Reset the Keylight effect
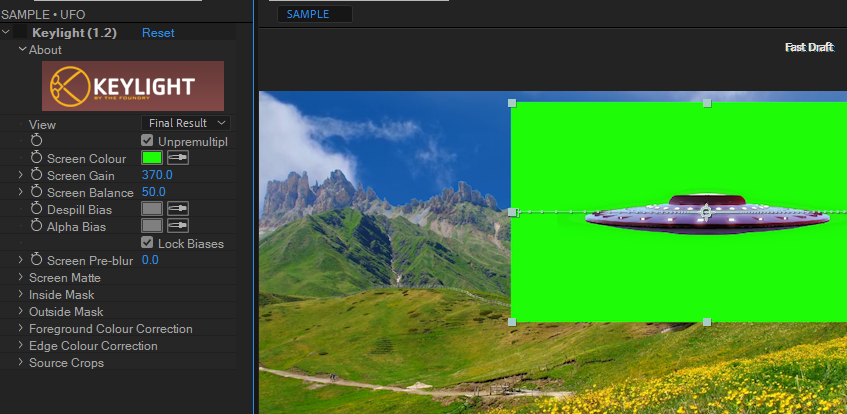 point(158,33)
